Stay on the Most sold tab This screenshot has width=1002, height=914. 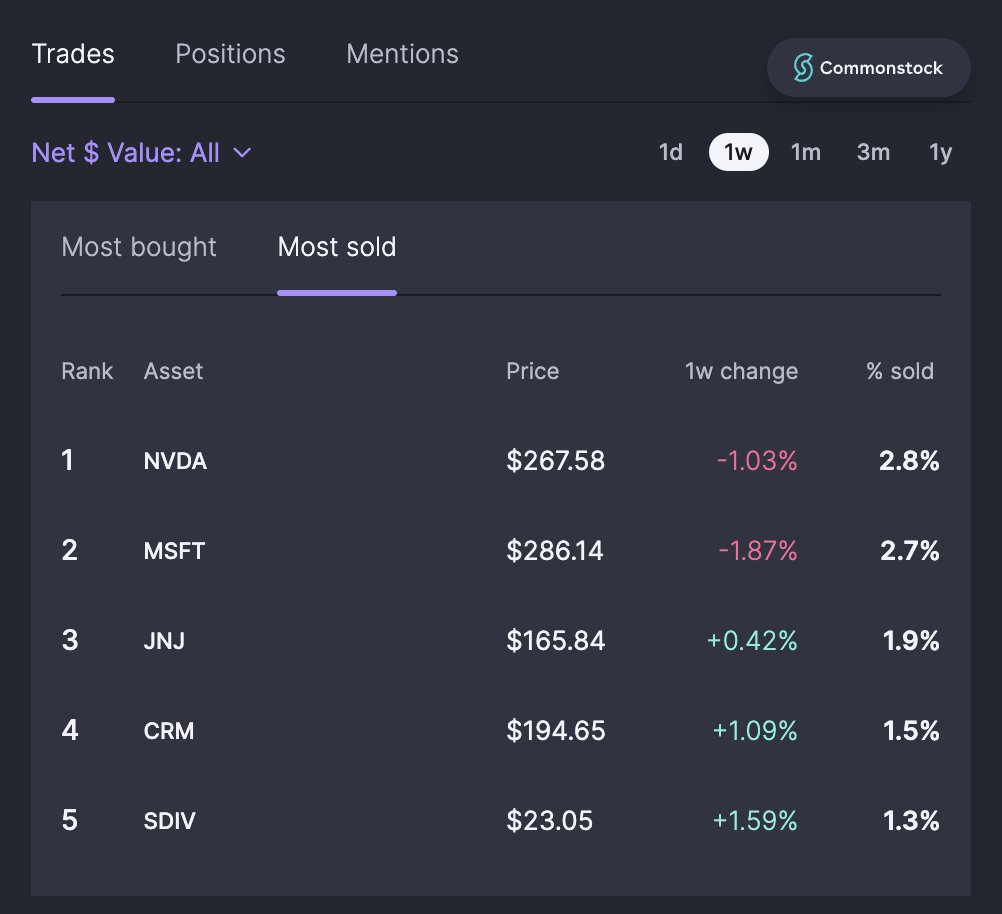(x=336, y=247)
